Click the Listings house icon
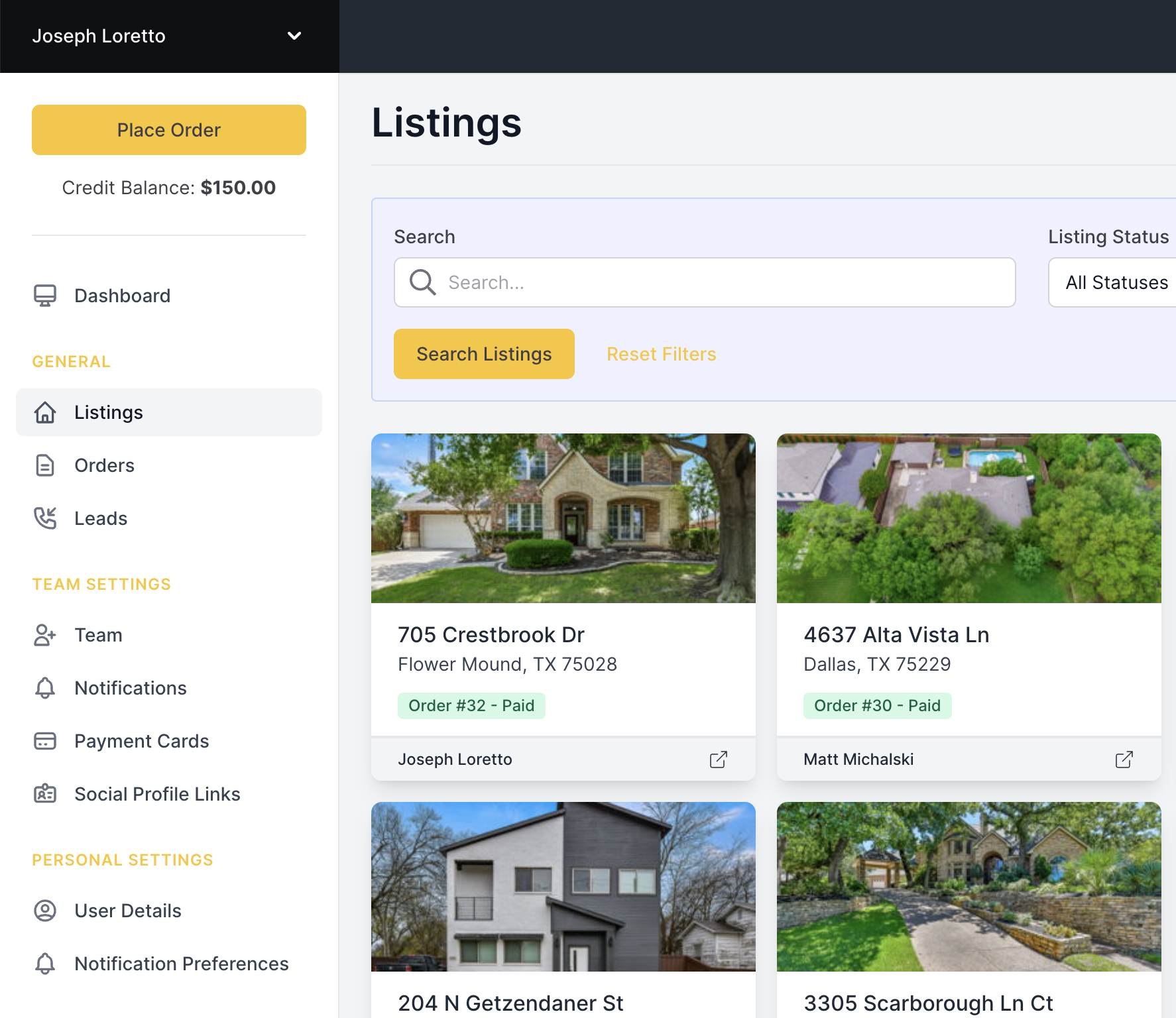1176x1018 pixels. (44, 412)
